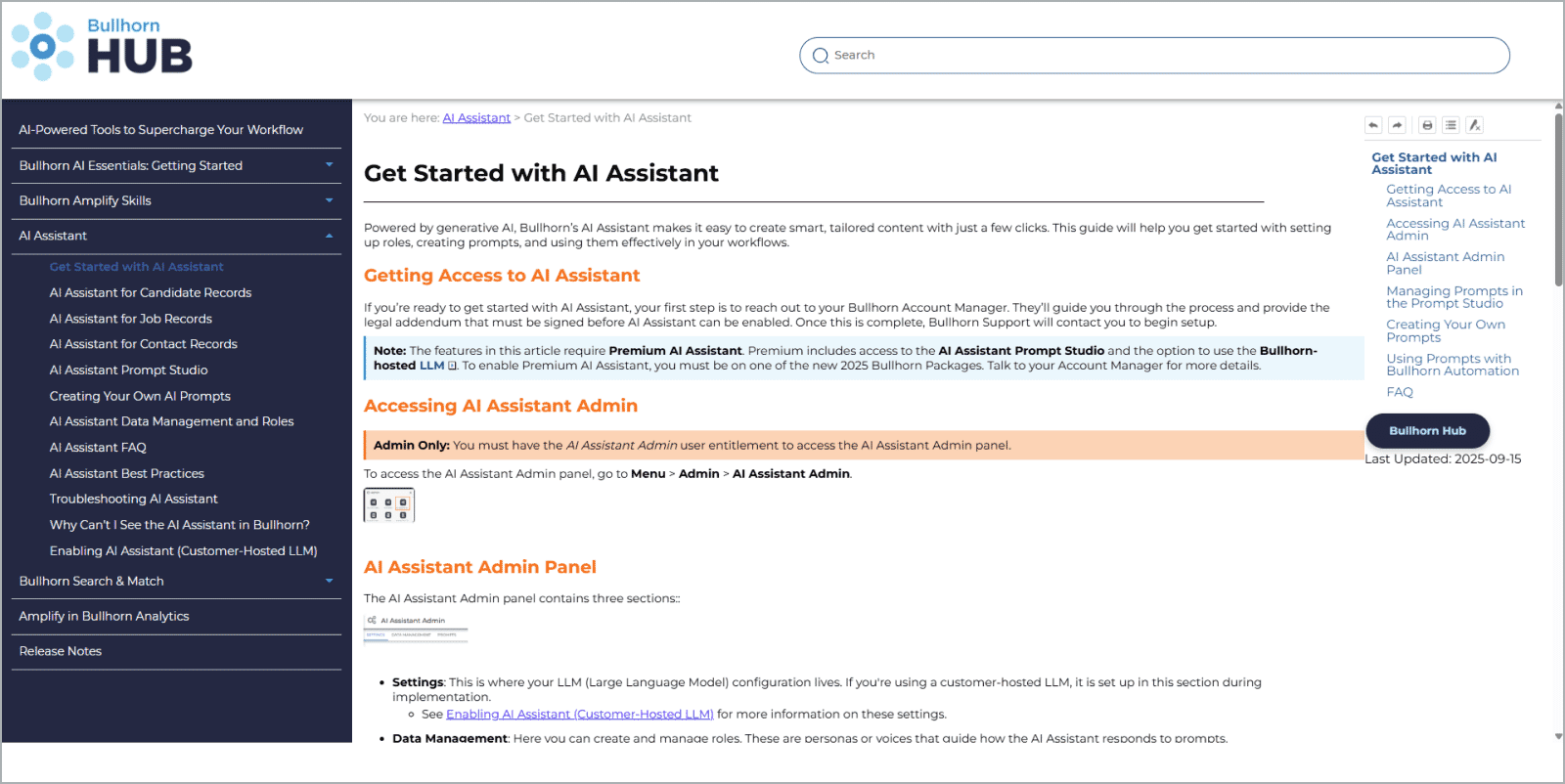Collapse the AI Assistant section

331,236
